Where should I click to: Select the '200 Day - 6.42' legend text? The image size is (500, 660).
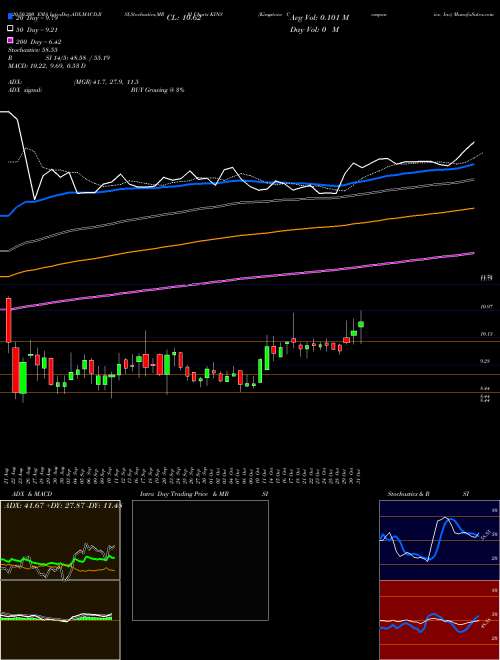click(39, 41)
